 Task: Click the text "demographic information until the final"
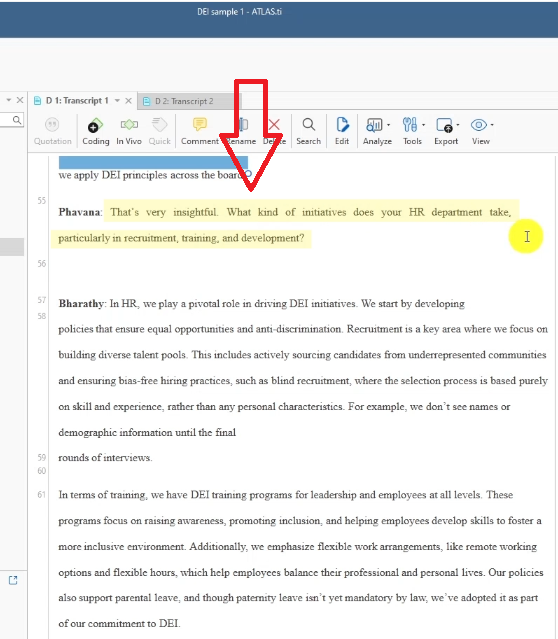(x=147, y=432)
